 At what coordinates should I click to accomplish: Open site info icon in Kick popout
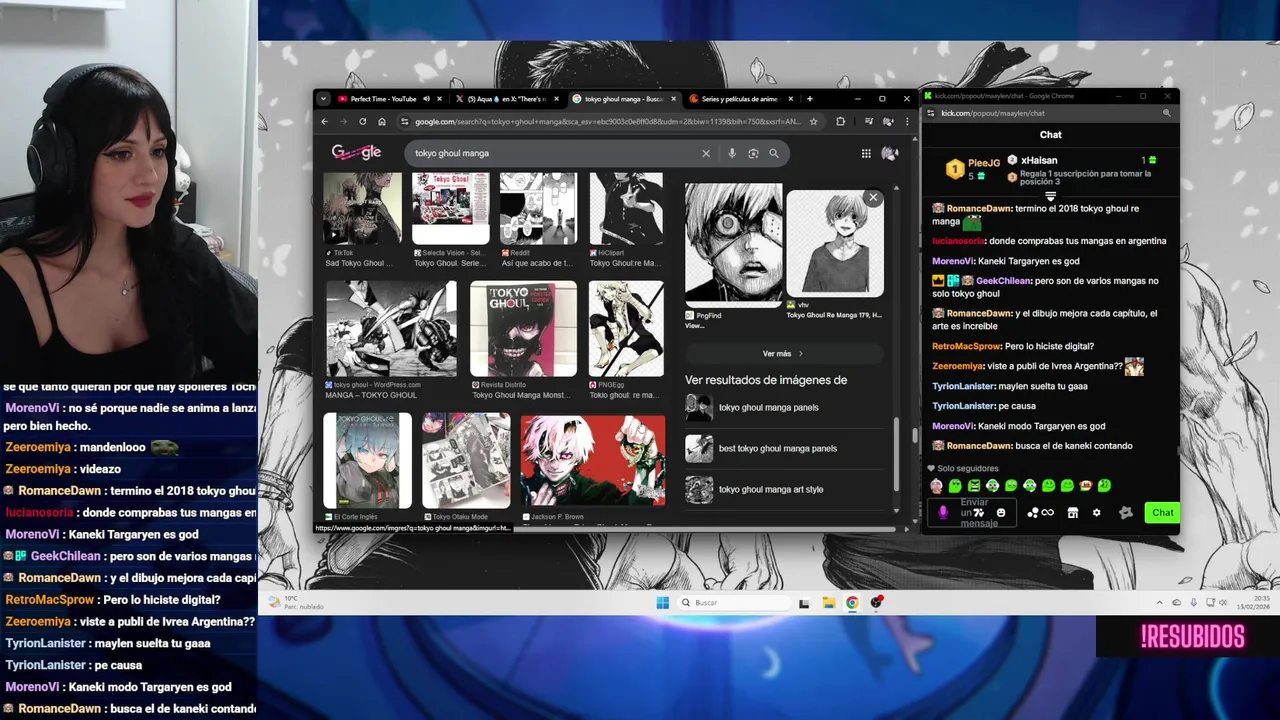(x=930, y=113)
